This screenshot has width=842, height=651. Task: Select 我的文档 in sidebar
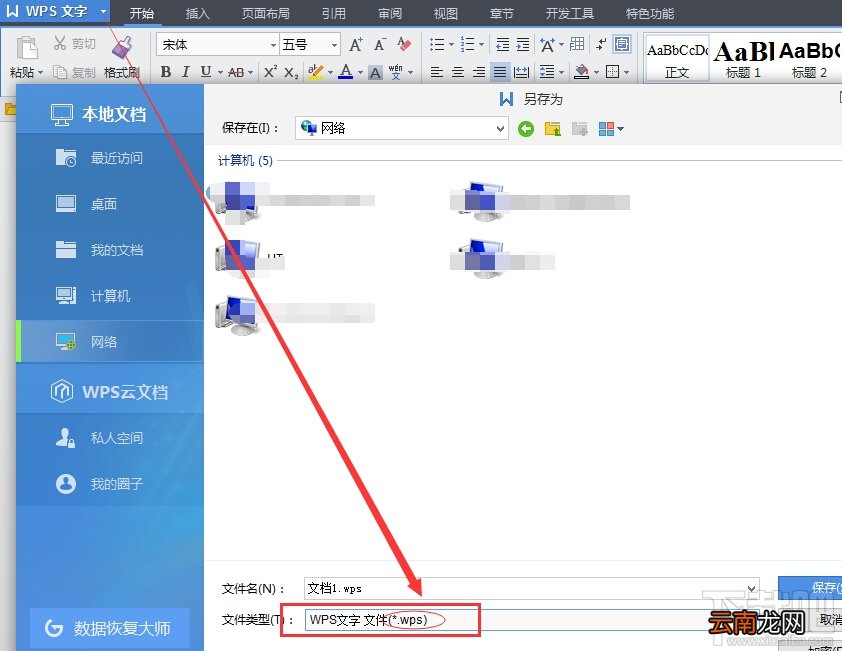pos(110,250)
